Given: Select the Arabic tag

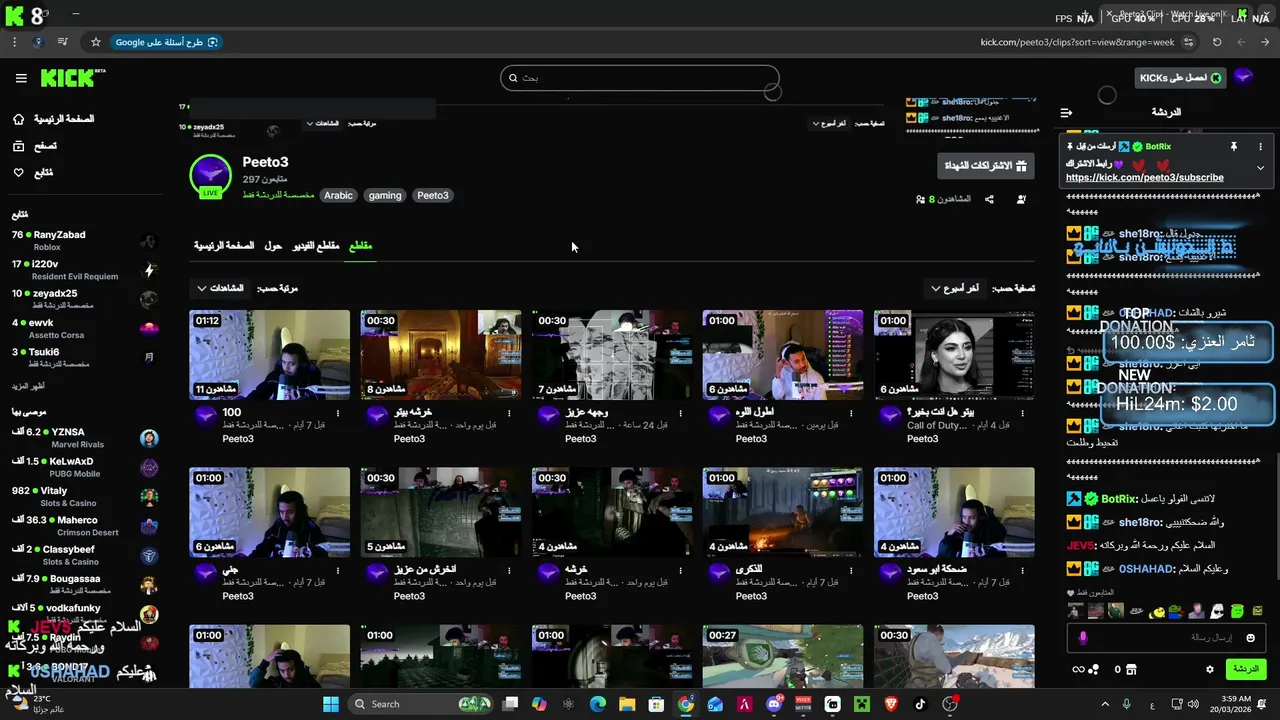Looking at the screenshot, I should pyautogui.click(x=338, y=196).
